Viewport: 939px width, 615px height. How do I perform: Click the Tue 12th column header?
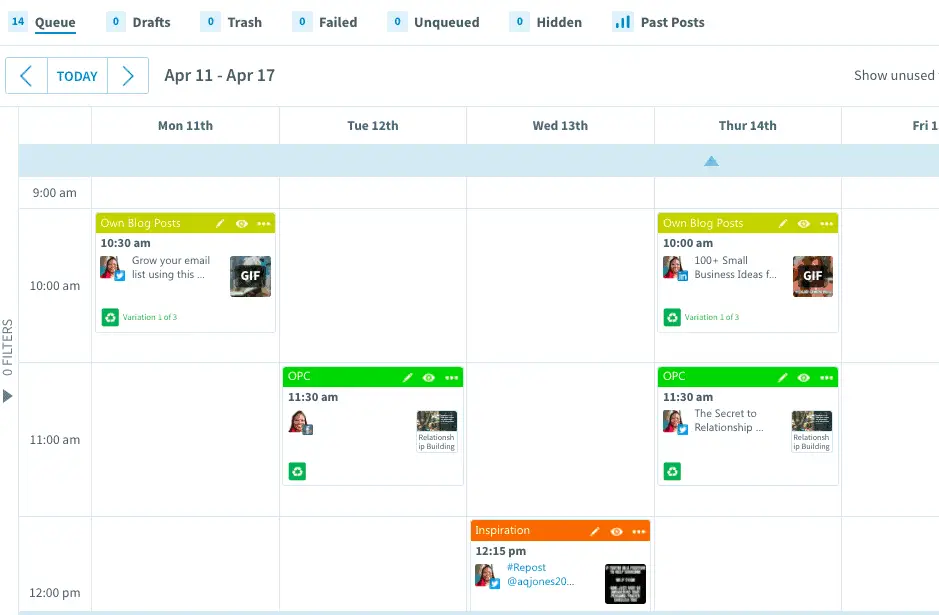[x=372, y=126]
